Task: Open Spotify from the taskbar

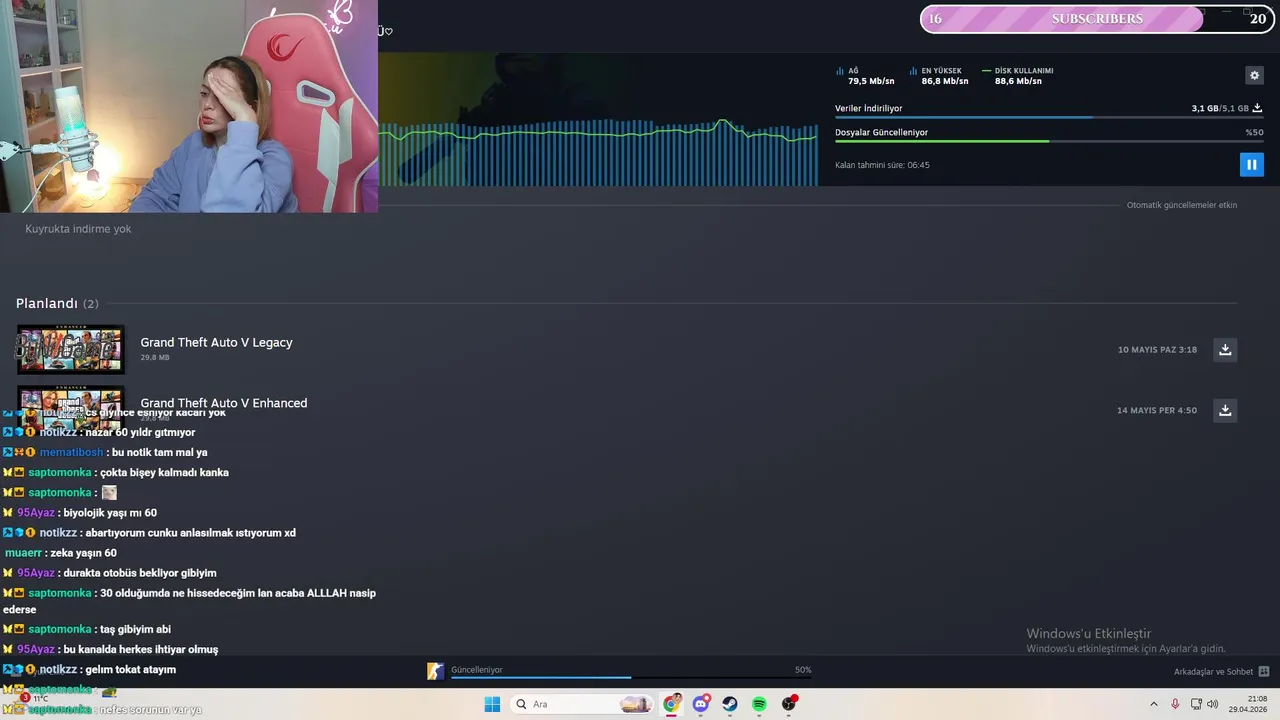Action: [x=759, y=704]
